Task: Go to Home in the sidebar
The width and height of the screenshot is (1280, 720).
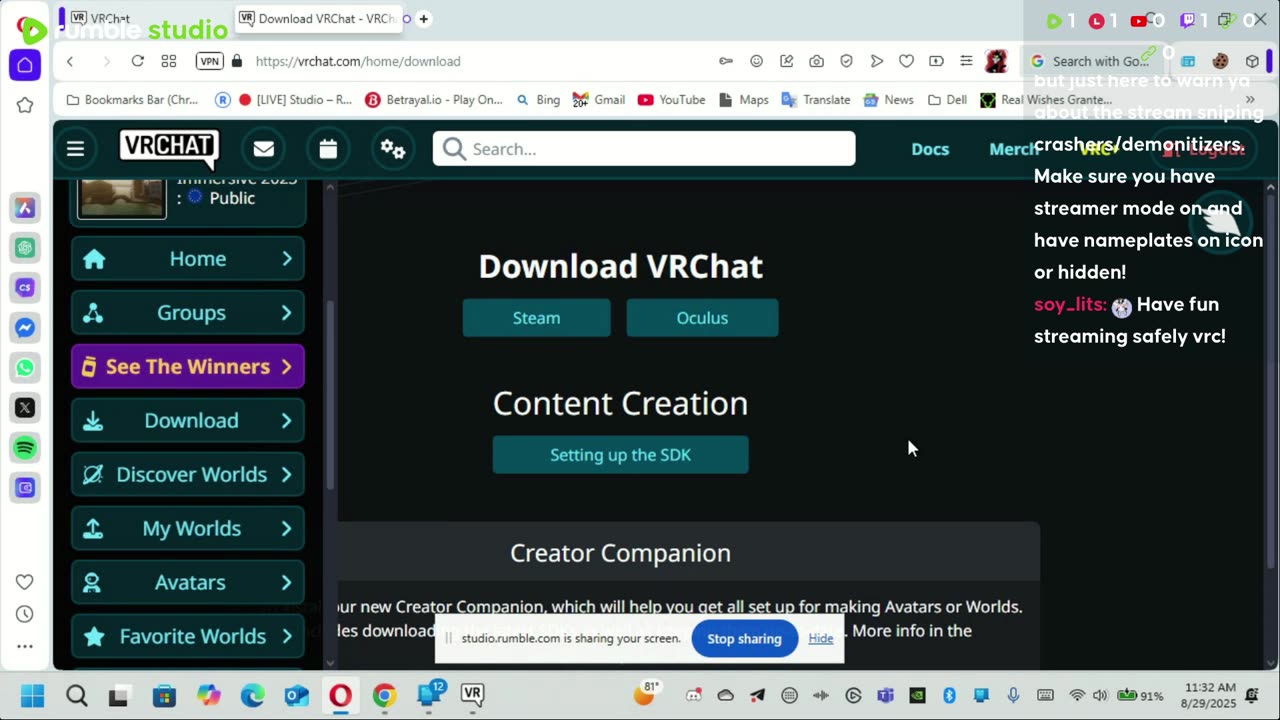Action: [x=188, y=259]
